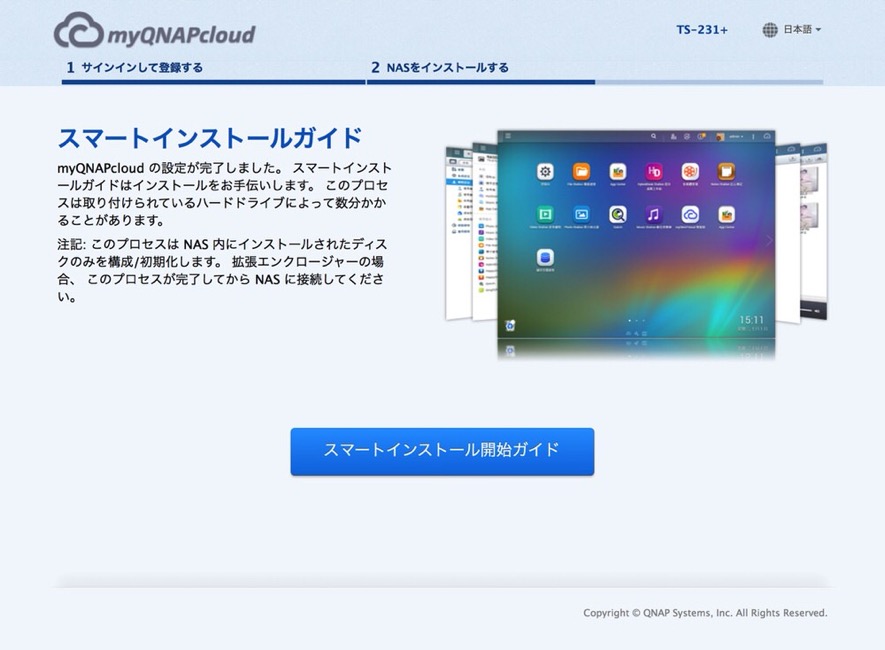Click the blue photo station icon in preview
Viewport: 885px width, 650px height.
click(581, 214)
